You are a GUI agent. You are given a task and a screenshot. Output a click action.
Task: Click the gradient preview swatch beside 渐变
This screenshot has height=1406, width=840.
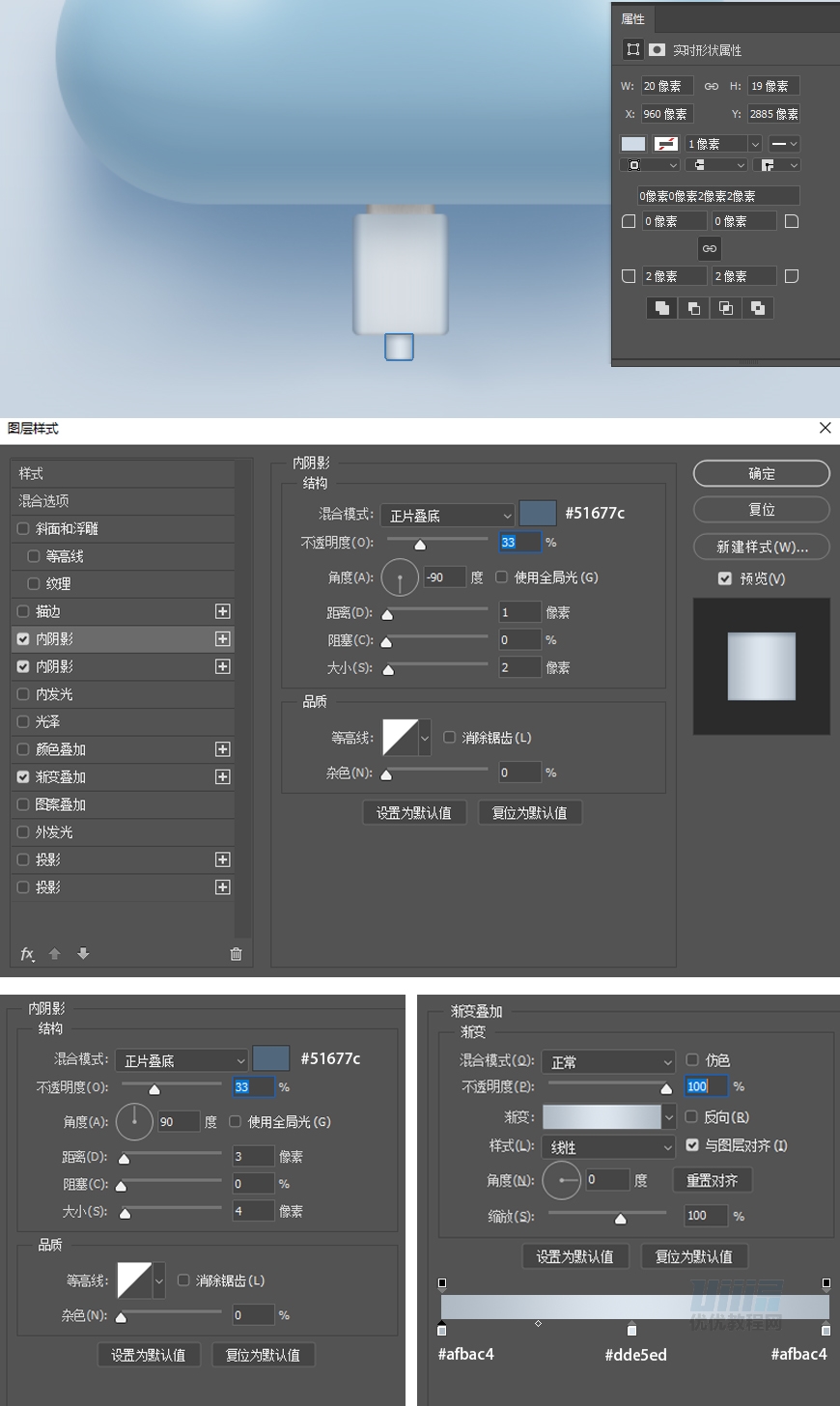pyautogui.click(x=602, y=1117)
